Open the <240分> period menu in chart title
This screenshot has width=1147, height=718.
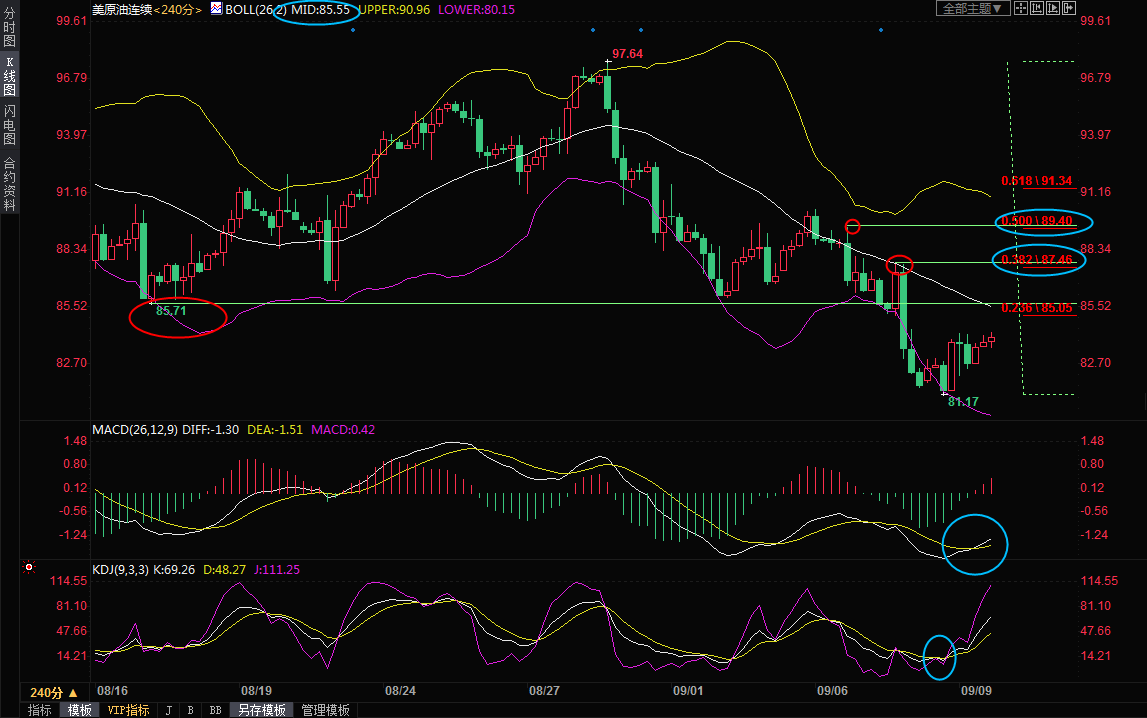[x=179, y=8]
